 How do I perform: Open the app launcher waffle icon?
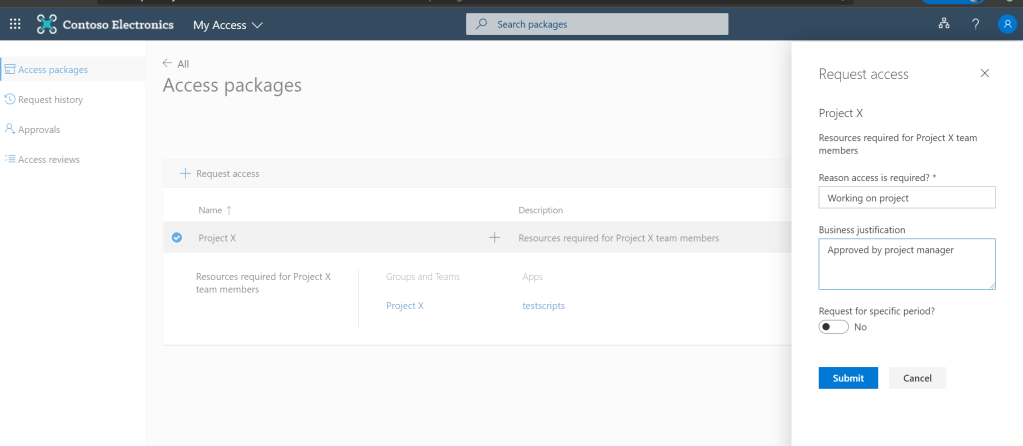pos(15,24)
